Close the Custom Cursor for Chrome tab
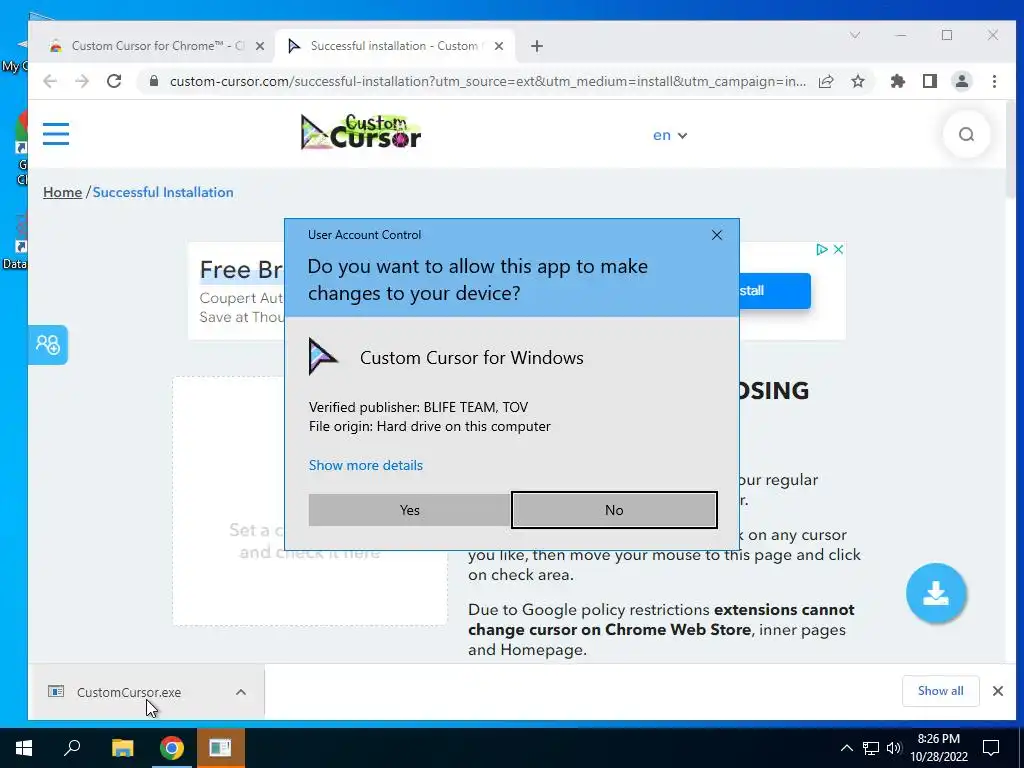 (x=260, y=46)
